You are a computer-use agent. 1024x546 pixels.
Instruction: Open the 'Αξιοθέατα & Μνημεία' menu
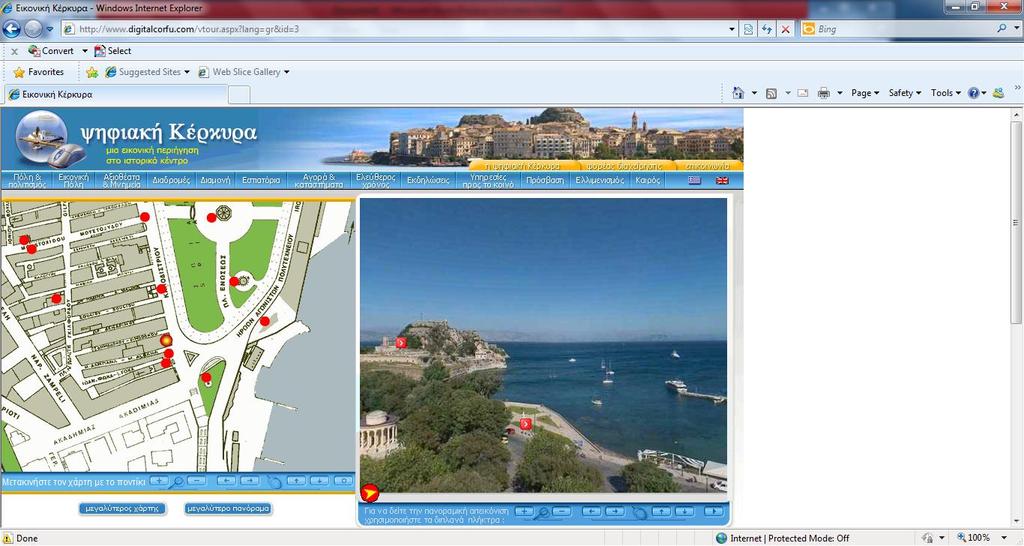point(121,180)
